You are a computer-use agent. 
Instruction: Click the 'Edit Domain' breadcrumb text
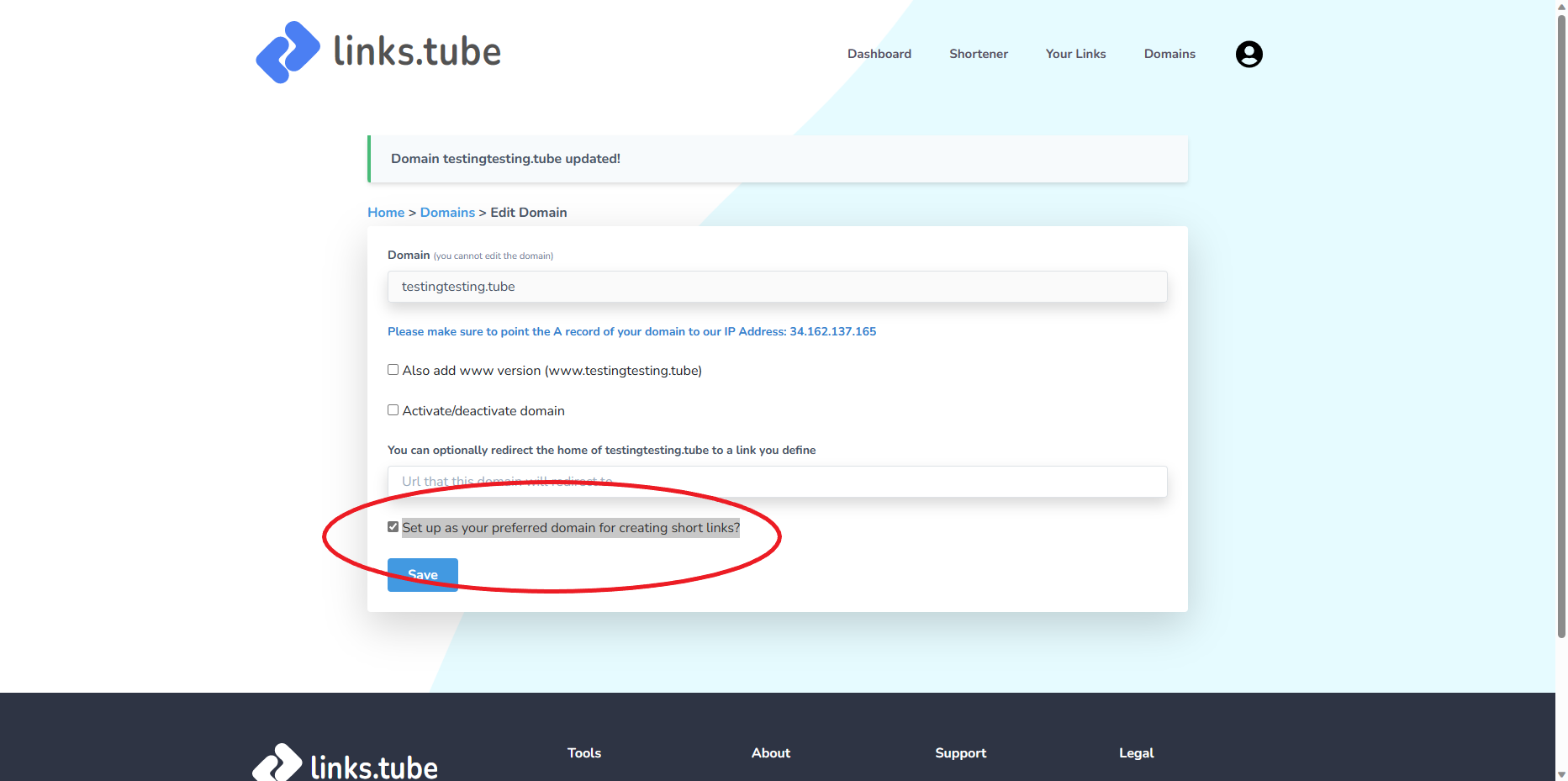click(528, 213)
